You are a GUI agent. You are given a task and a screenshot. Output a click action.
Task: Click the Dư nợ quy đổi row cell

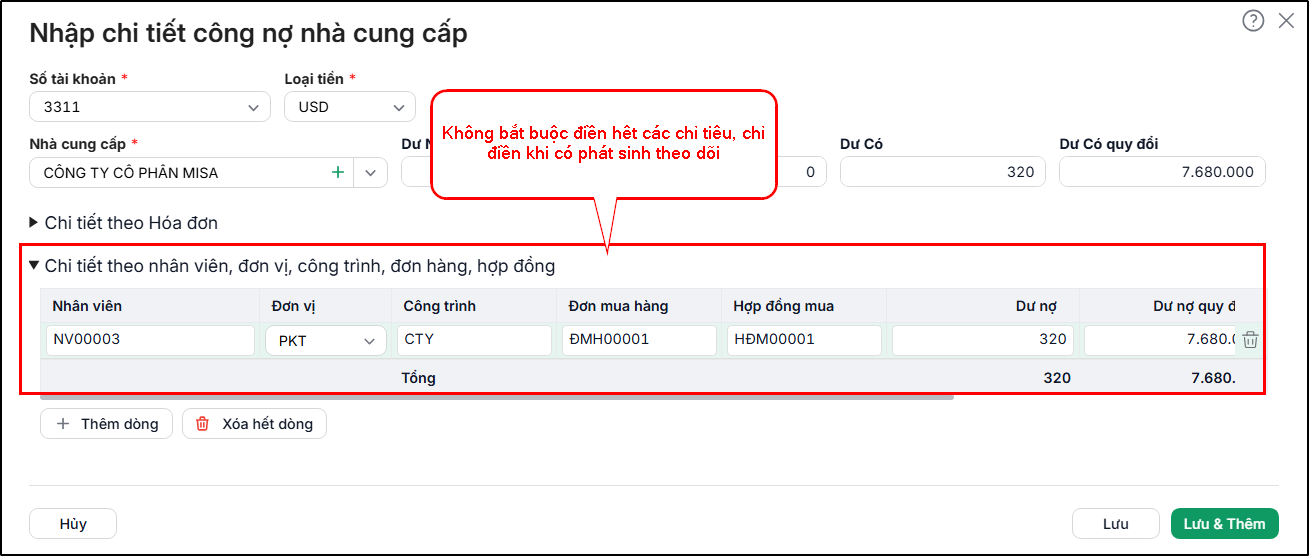[x=1160, y=340]
